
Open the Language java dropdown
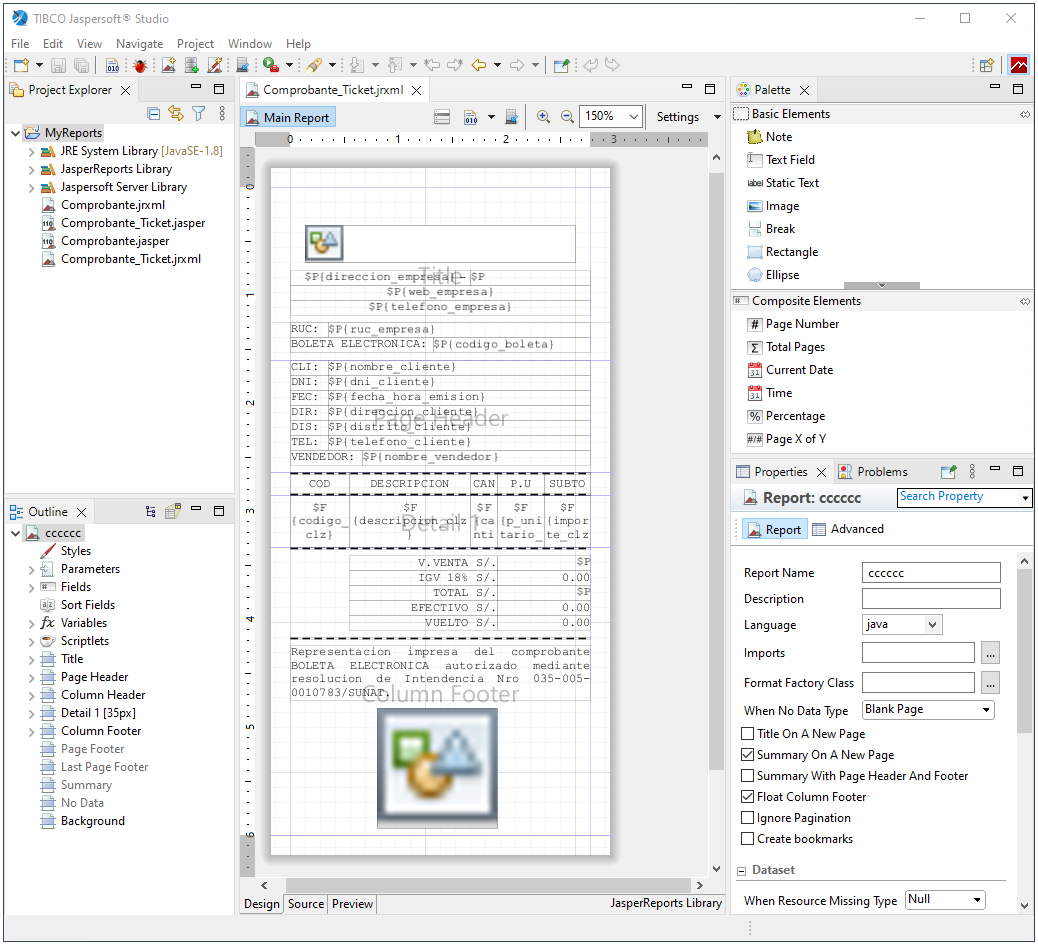(x=932, y=625)
